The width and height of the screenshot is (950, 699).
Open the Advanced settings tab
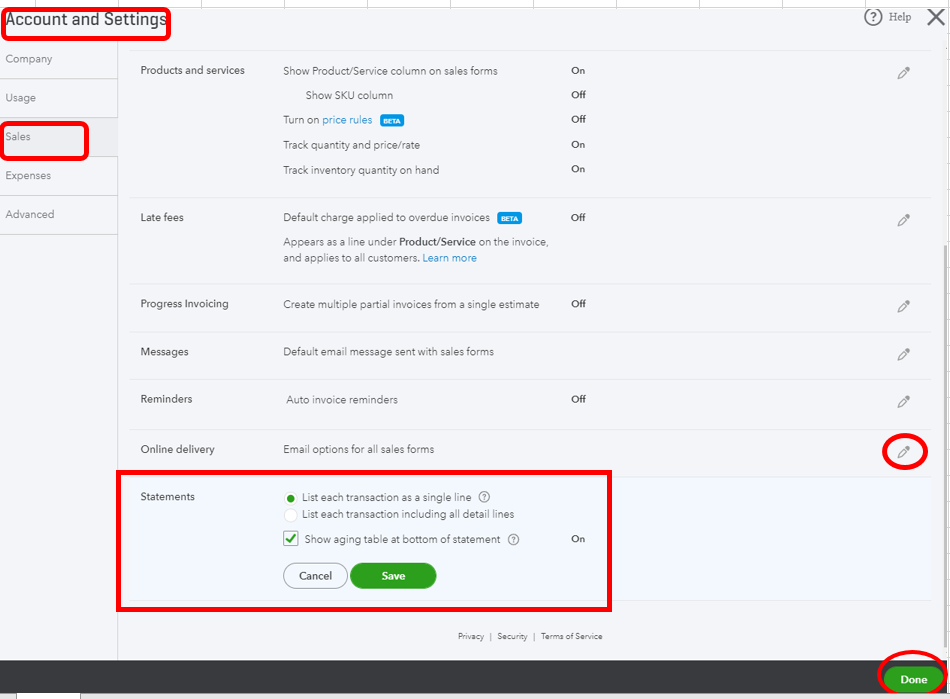point(59,214)
